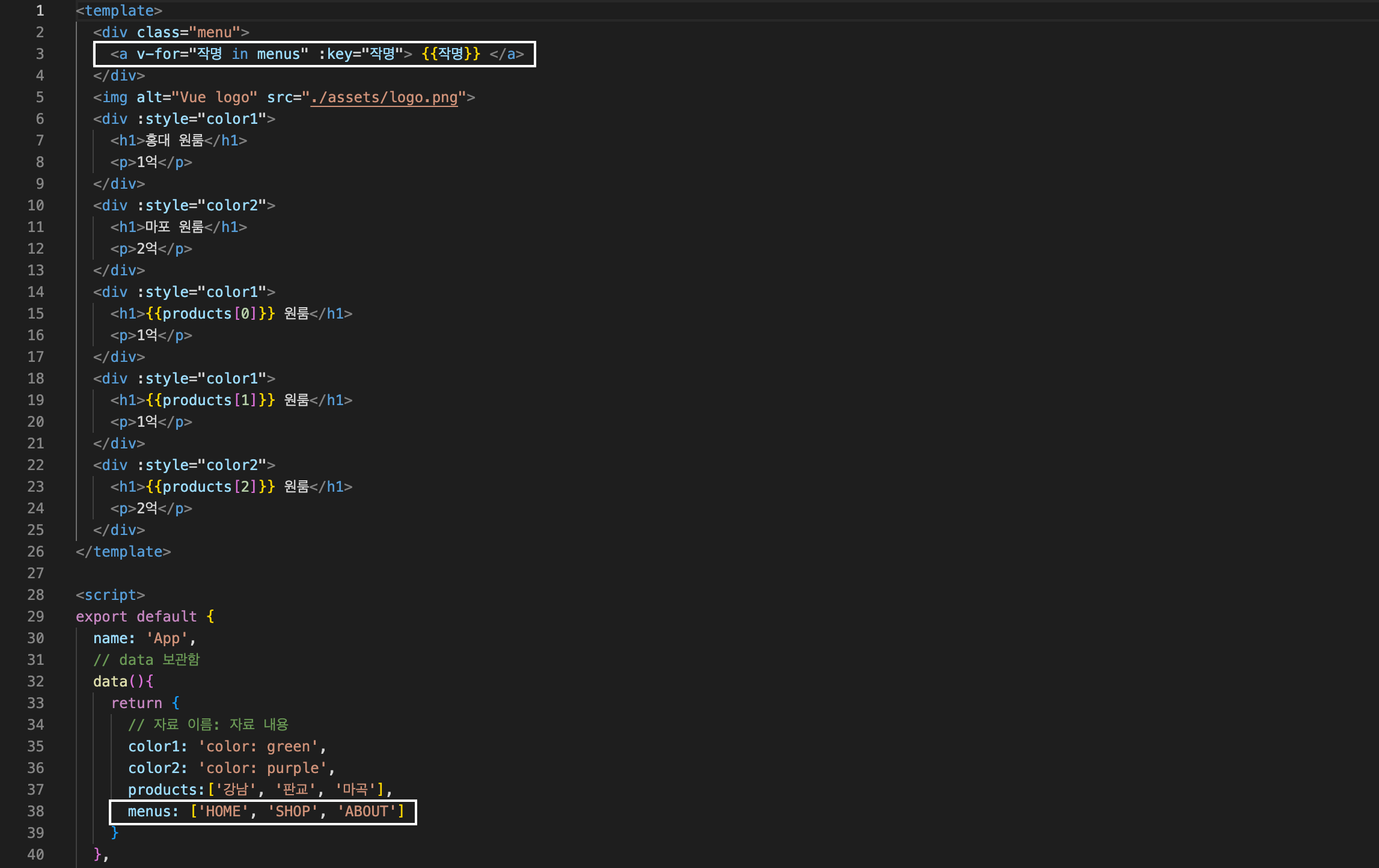The image size is (1379, 868).
Task: Click the 'ABOUT' string in menus array
Action: [366, 811]
